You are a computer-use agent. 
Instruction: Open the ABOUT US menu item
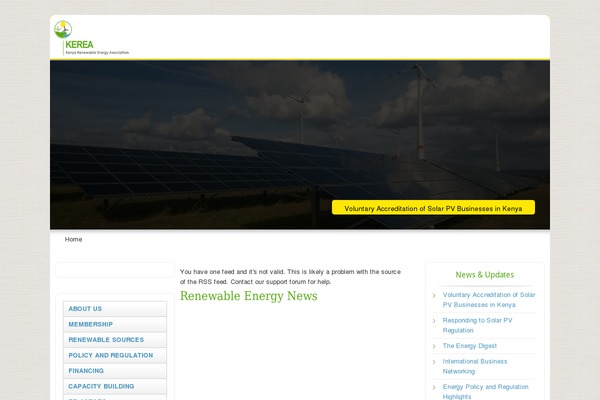point(115,309)
